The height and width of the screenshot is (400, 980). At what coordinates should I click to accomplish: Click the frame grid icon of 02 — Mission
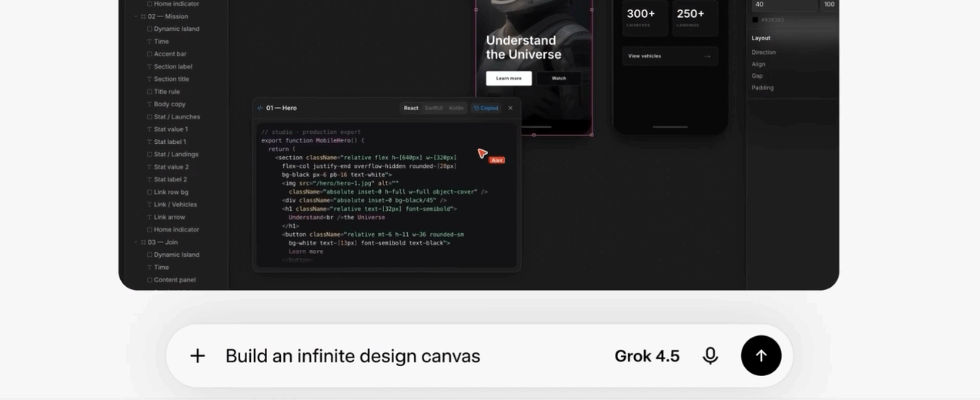coord(143,16)
